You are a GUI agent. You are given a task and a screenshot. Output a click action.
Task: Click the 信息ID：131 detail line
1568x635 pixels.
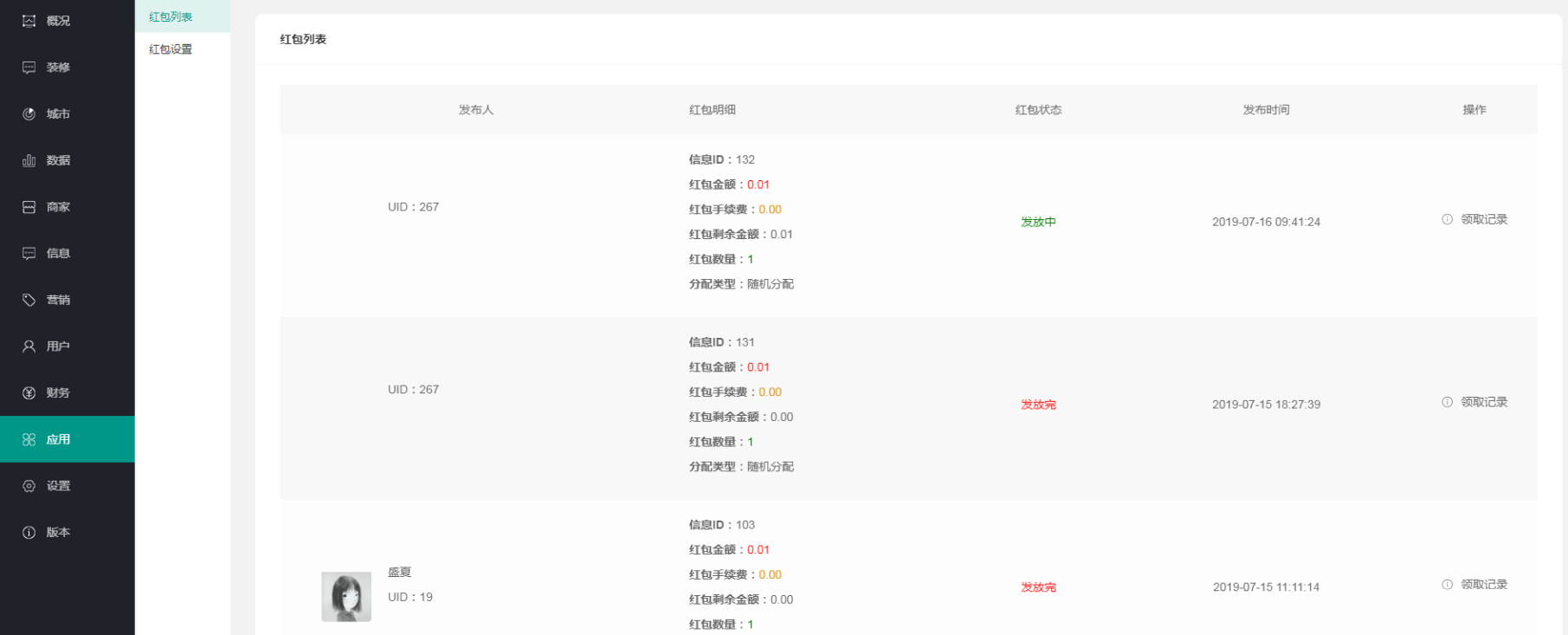pyautogui.click(x=722, y=343)
